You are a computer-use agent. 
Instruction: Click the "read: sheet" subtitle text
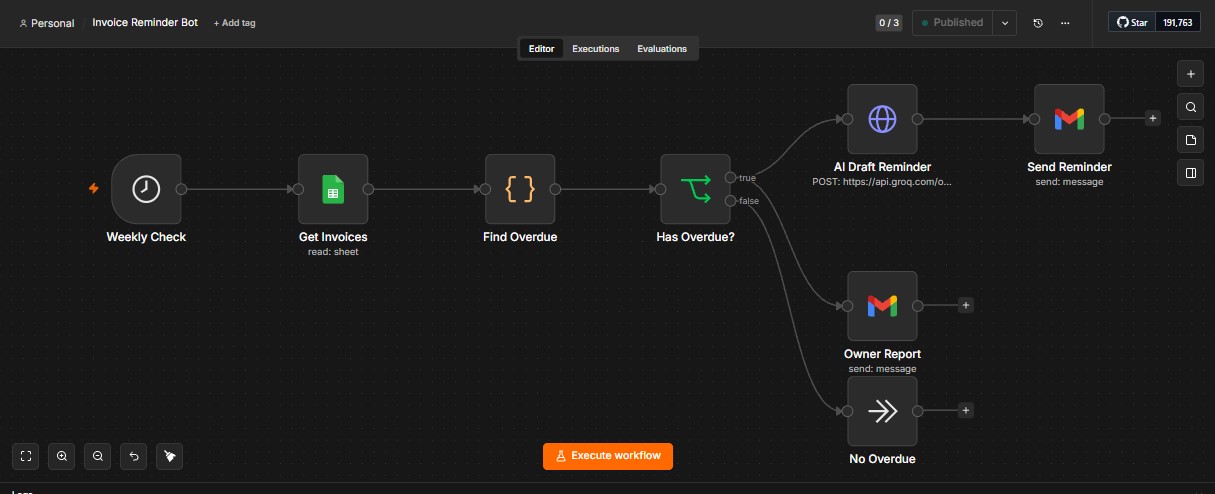[333, 252]
